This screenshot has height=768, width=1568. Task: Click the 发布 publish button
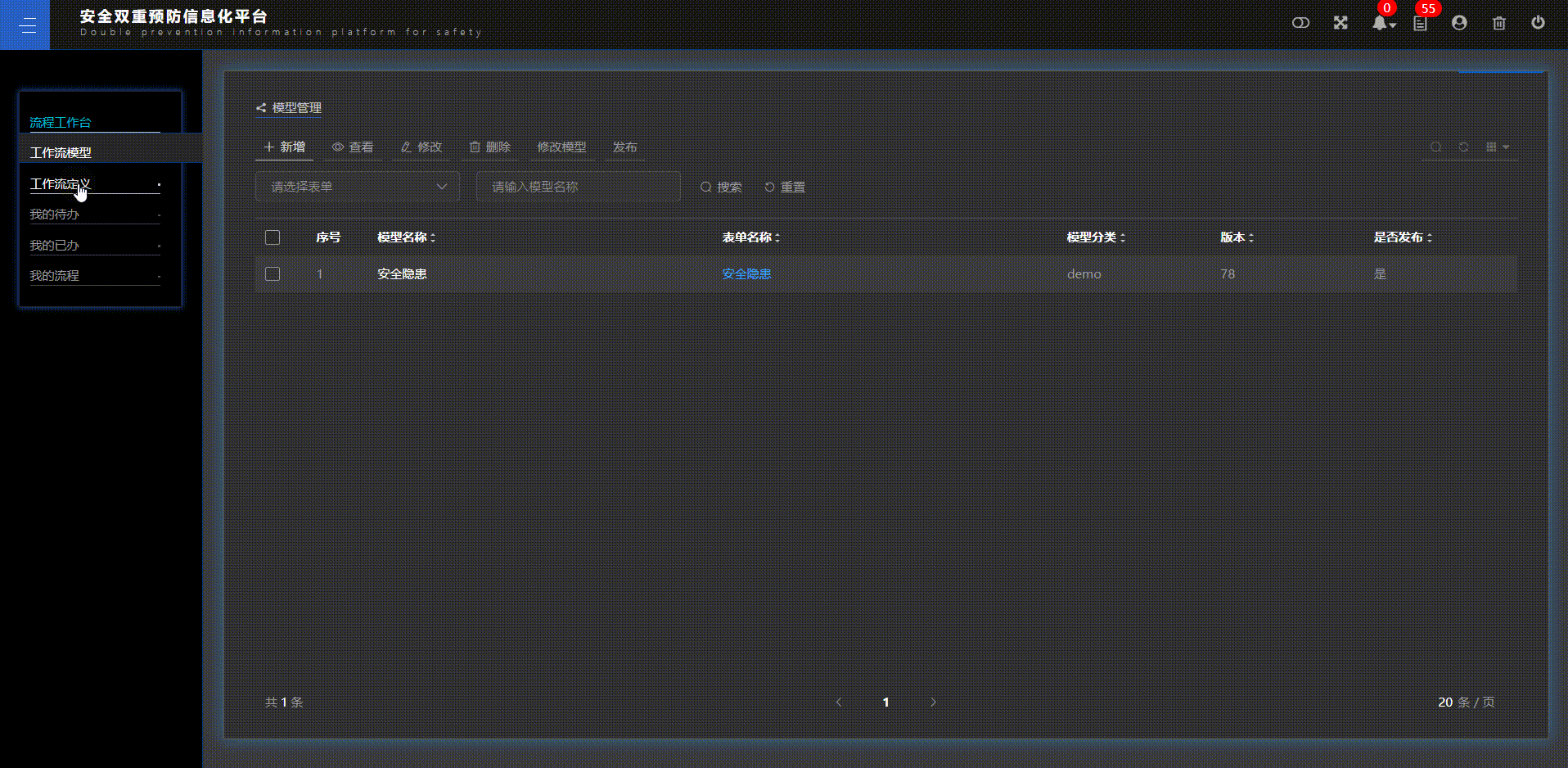[624, 147]
